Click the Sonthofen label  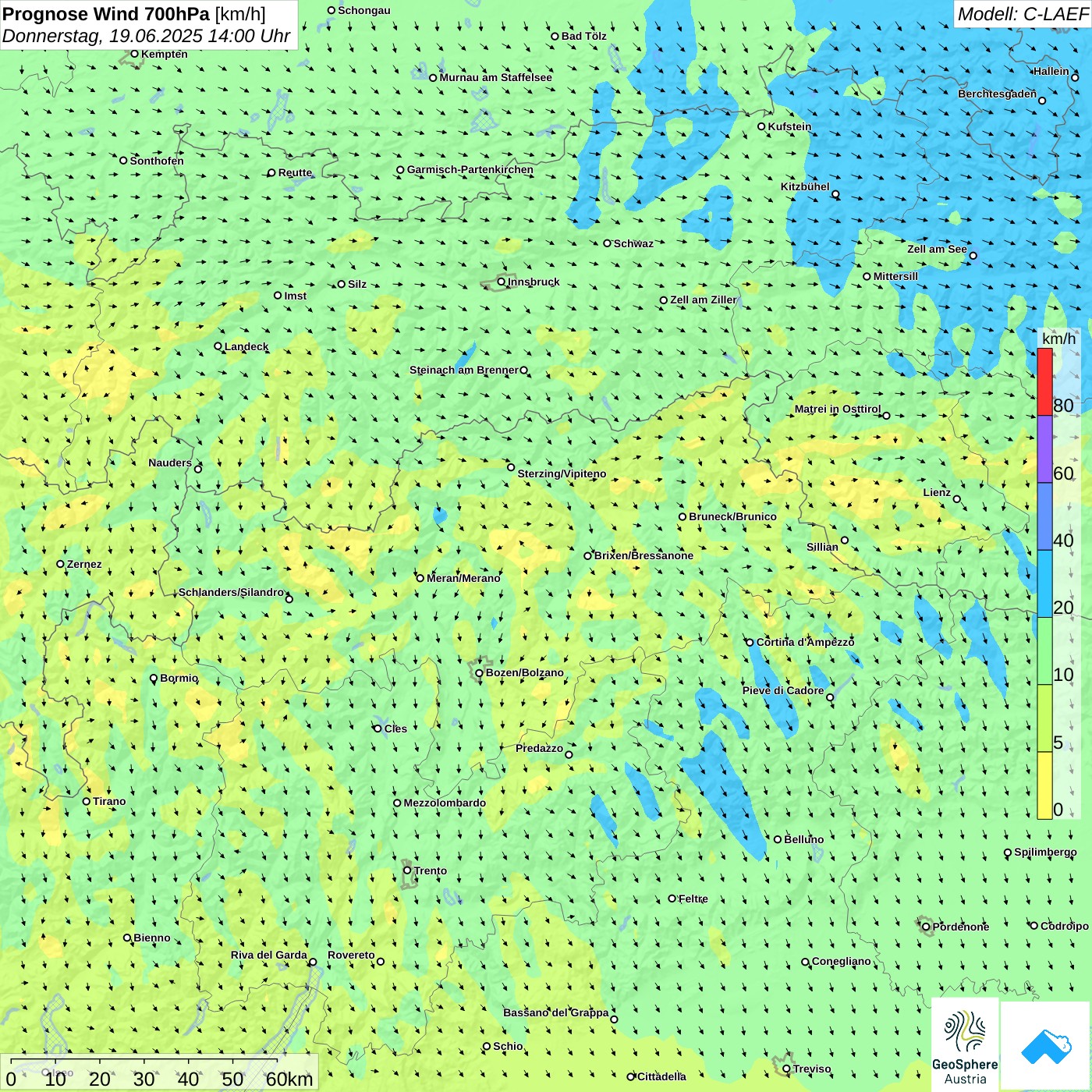click(157, 161)
